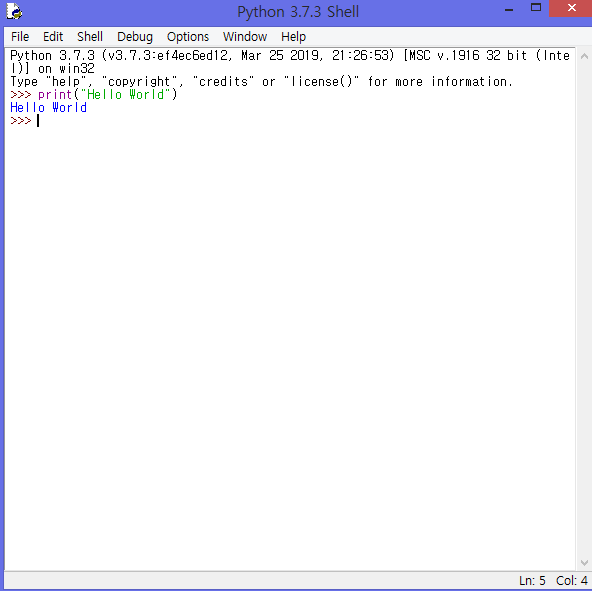Screen dimensions: 592x591
Task: Open the Options menu
Action: click(188, 37)
